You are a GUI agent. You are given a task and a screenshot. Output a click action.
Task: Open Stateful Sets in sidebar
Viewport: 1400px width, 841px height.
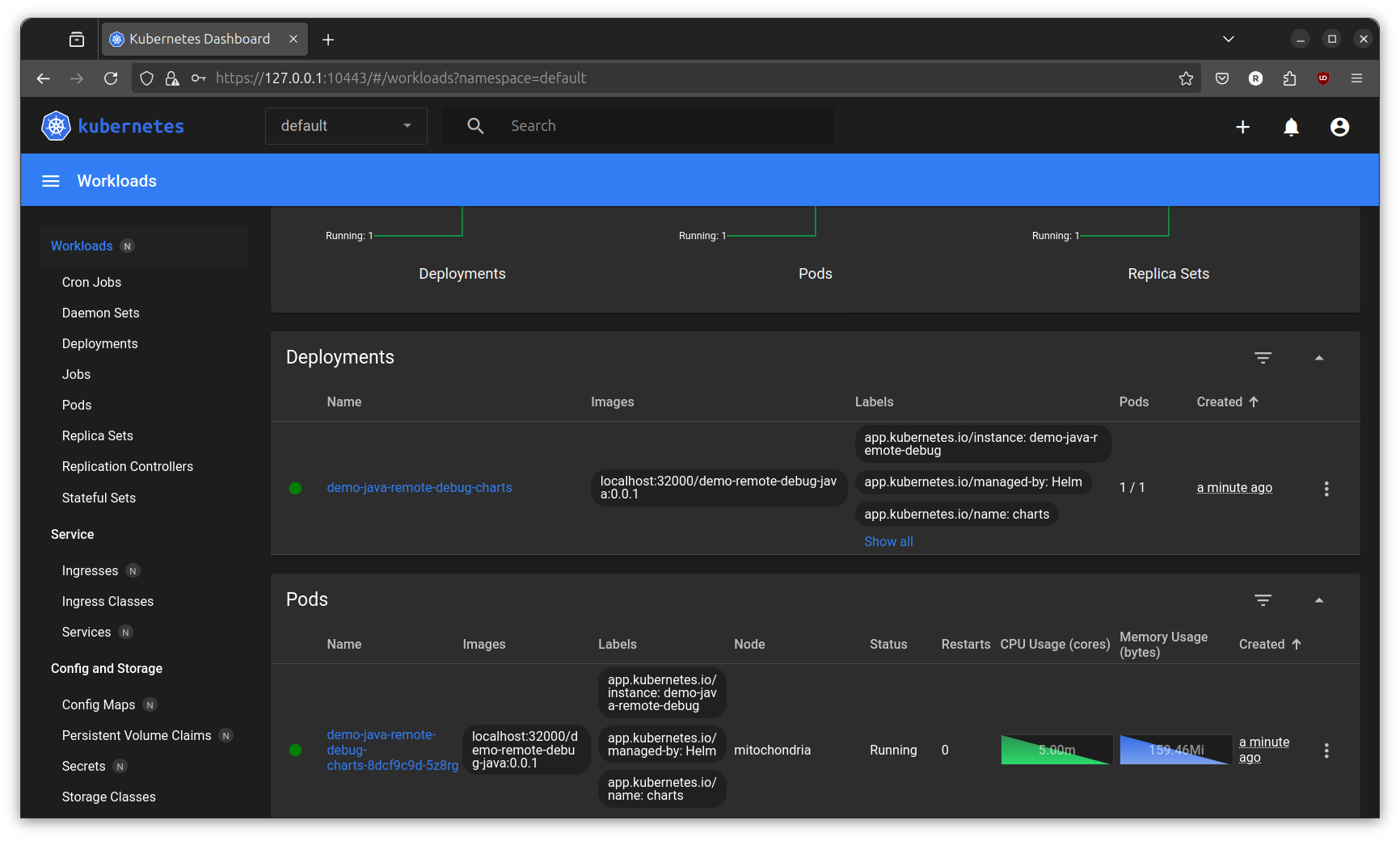(99, 498)
